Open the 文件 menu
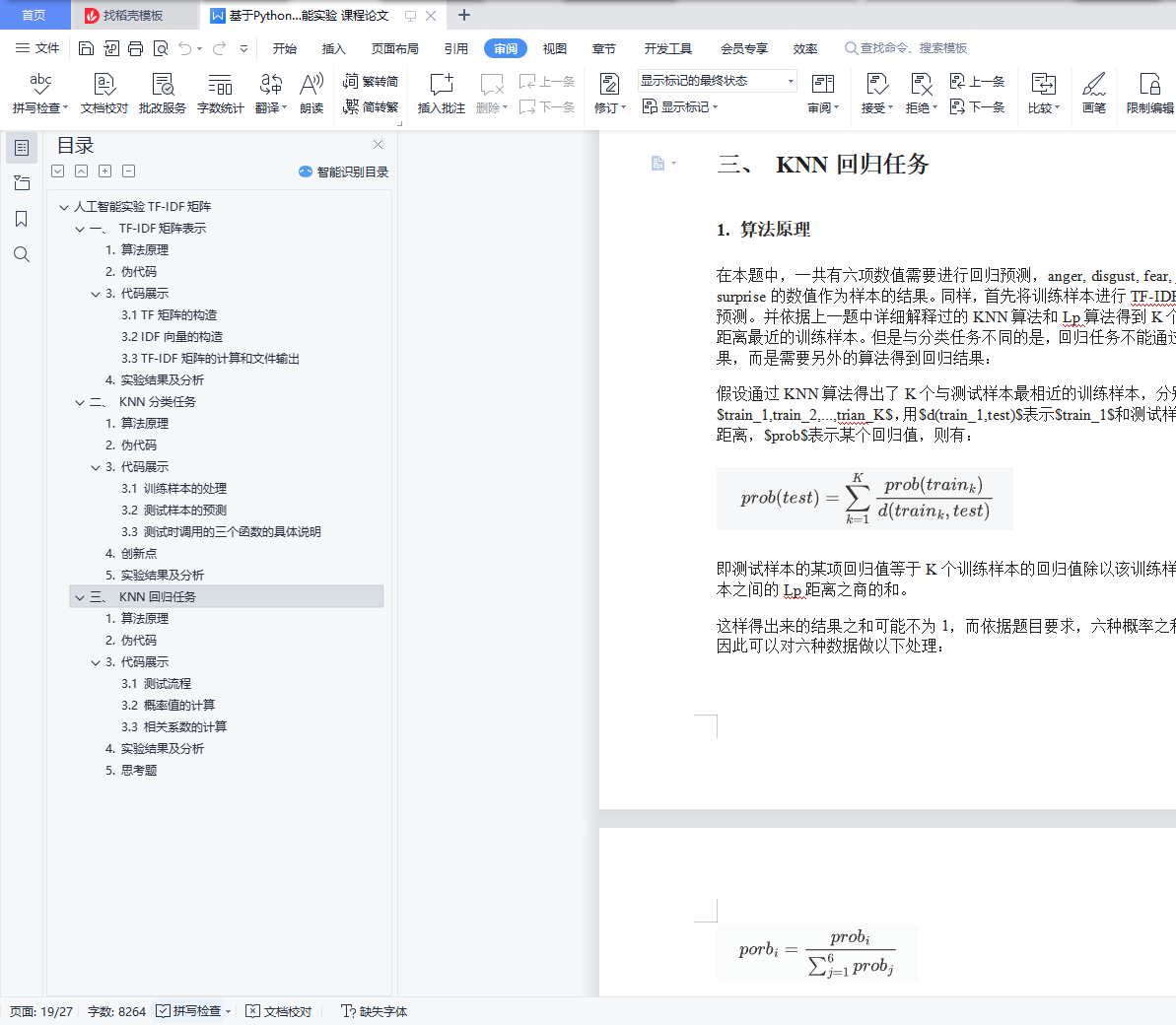The width and height of the screenshot is (1176, 1025). (37, 48)
